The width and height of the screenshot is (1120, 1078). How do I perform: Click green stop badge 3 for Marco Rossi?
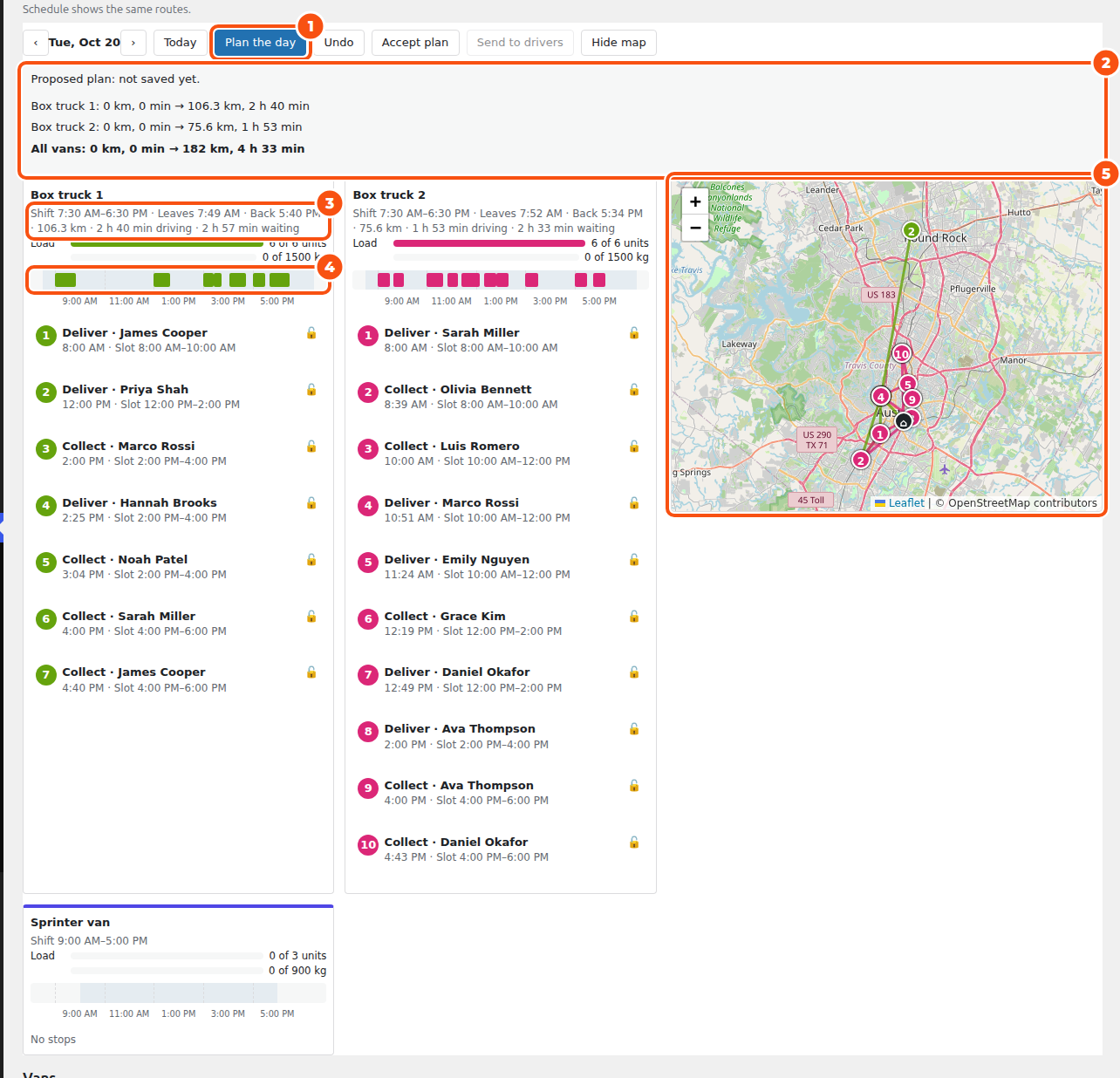tap(46, 449)
